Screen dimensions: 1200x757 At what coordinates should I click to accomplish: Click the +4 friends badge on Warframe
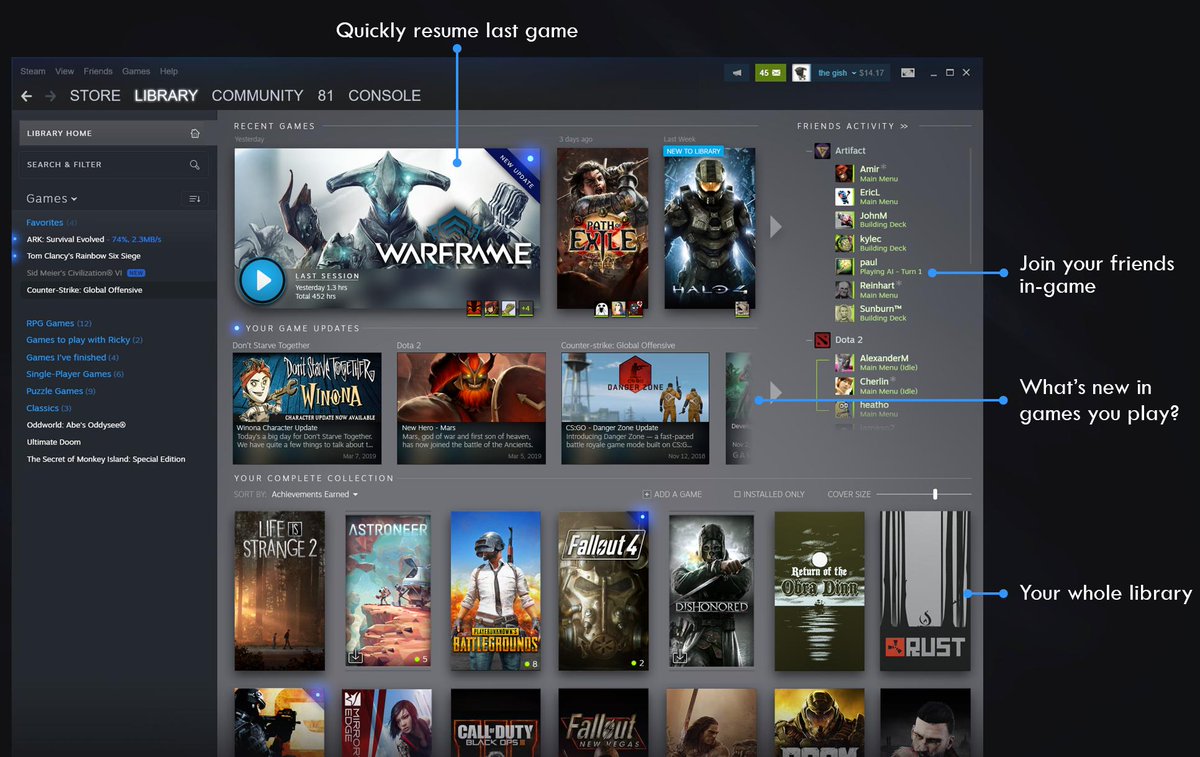tap(526, 308)
